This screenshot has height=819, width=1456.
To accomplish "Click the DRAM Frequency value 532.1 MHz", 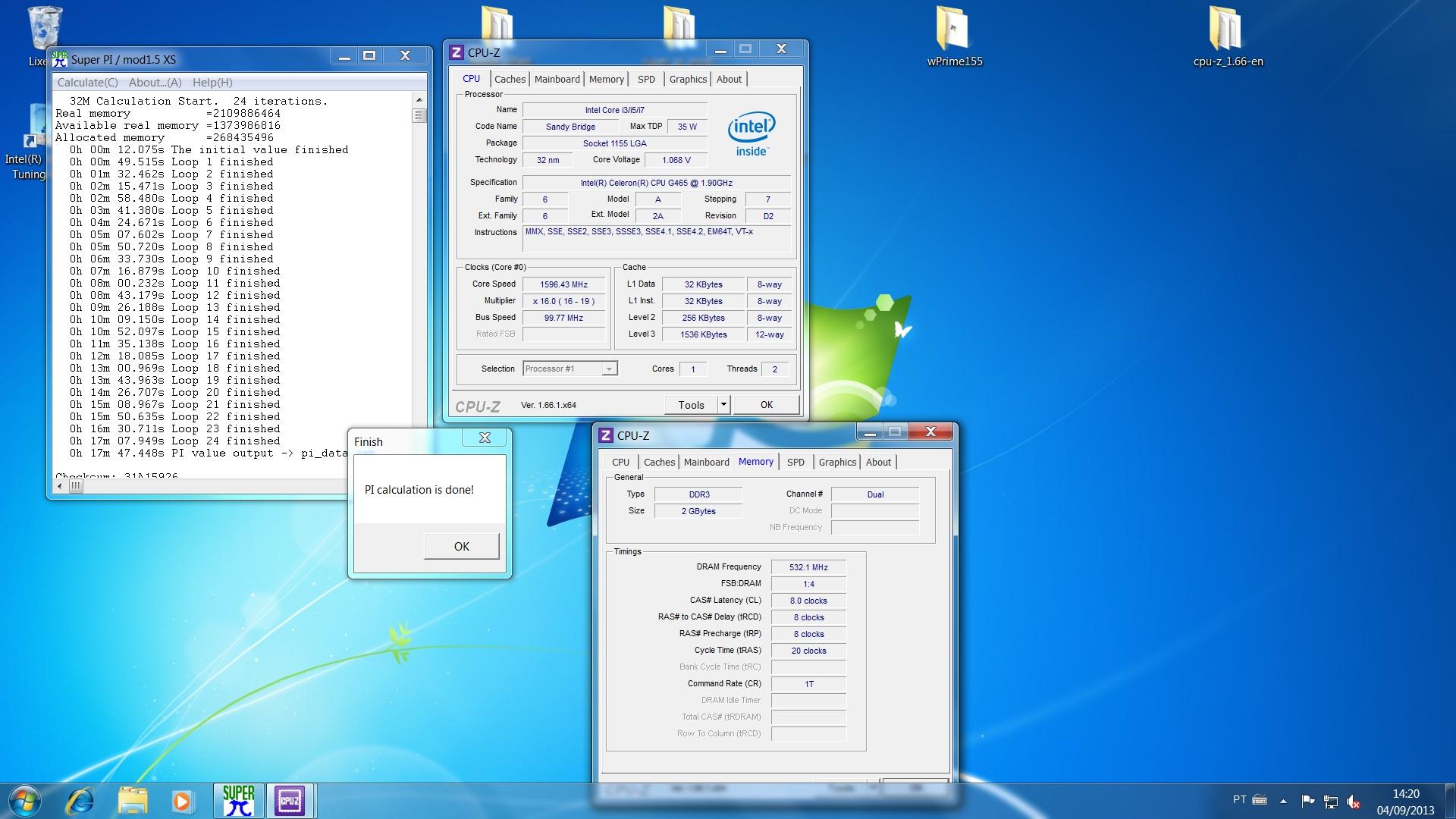I will [x=808, y=567].
